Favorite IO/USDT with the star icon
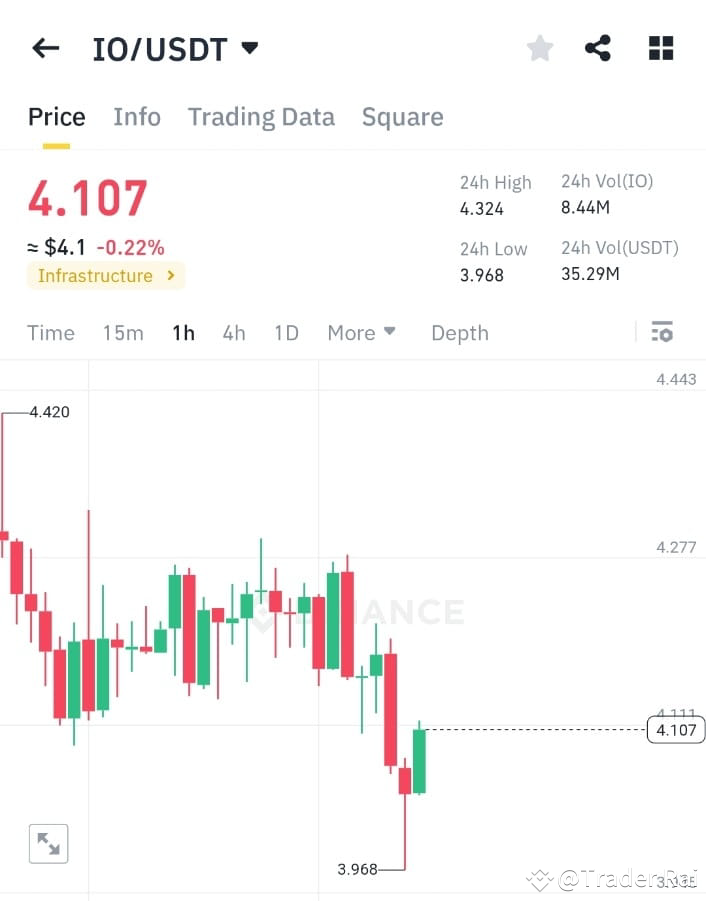 pyautogui.click(x=539, y=47)
